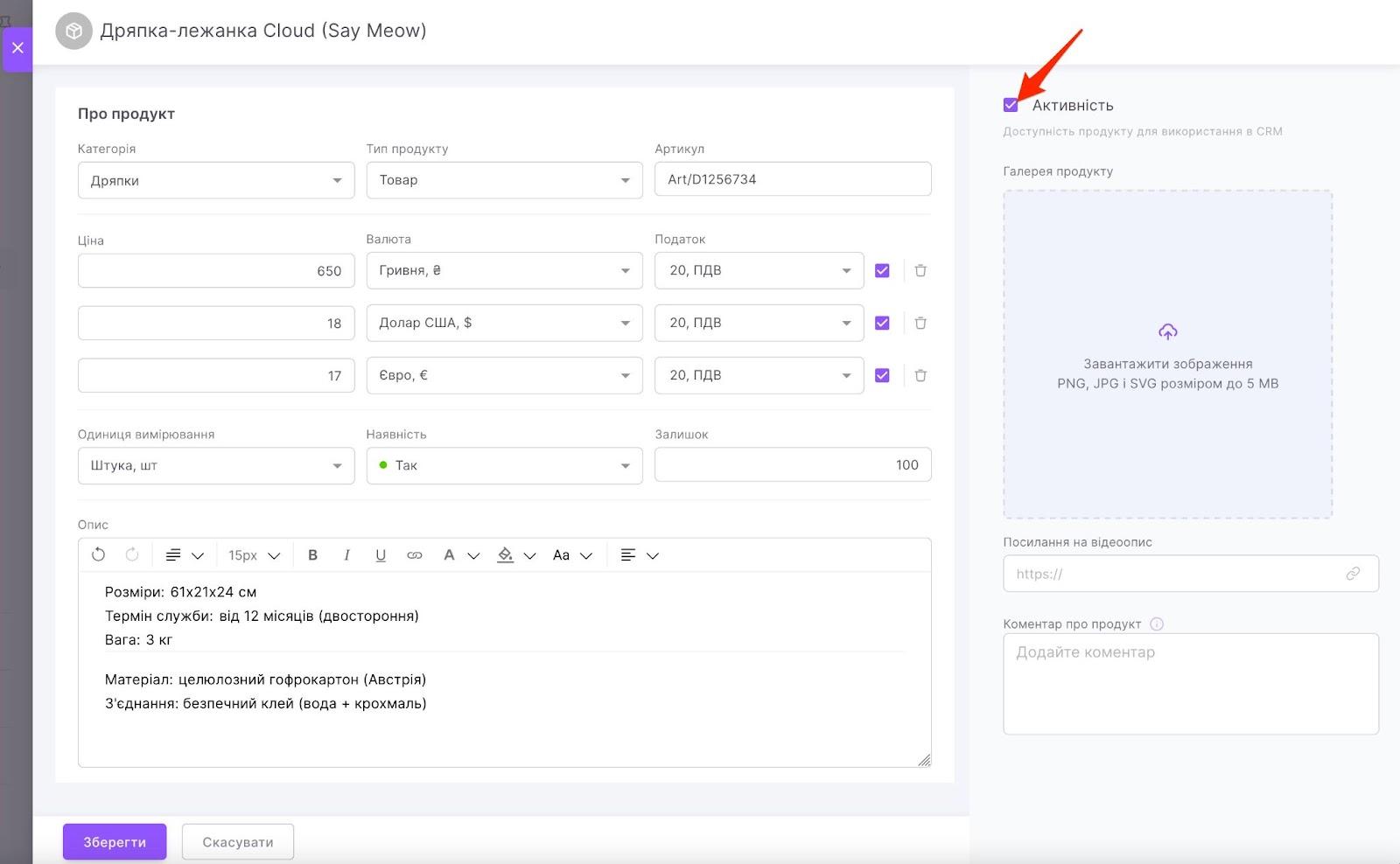Toggle tax checkbox for Долар США row
1400x864 pixels.
coord(882,324)
